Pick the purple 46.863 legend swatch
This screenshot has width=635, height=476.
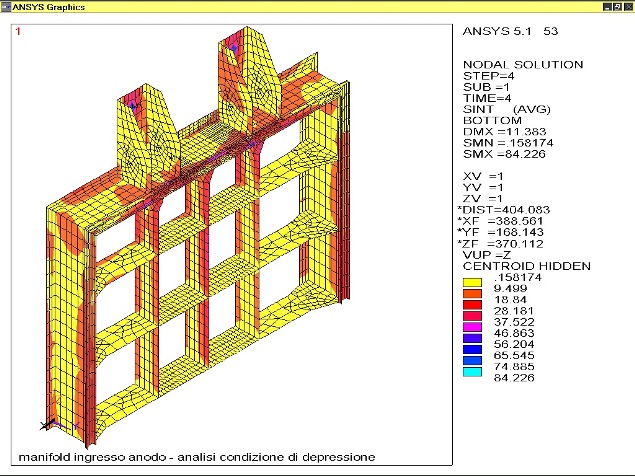tap(472, 338)
